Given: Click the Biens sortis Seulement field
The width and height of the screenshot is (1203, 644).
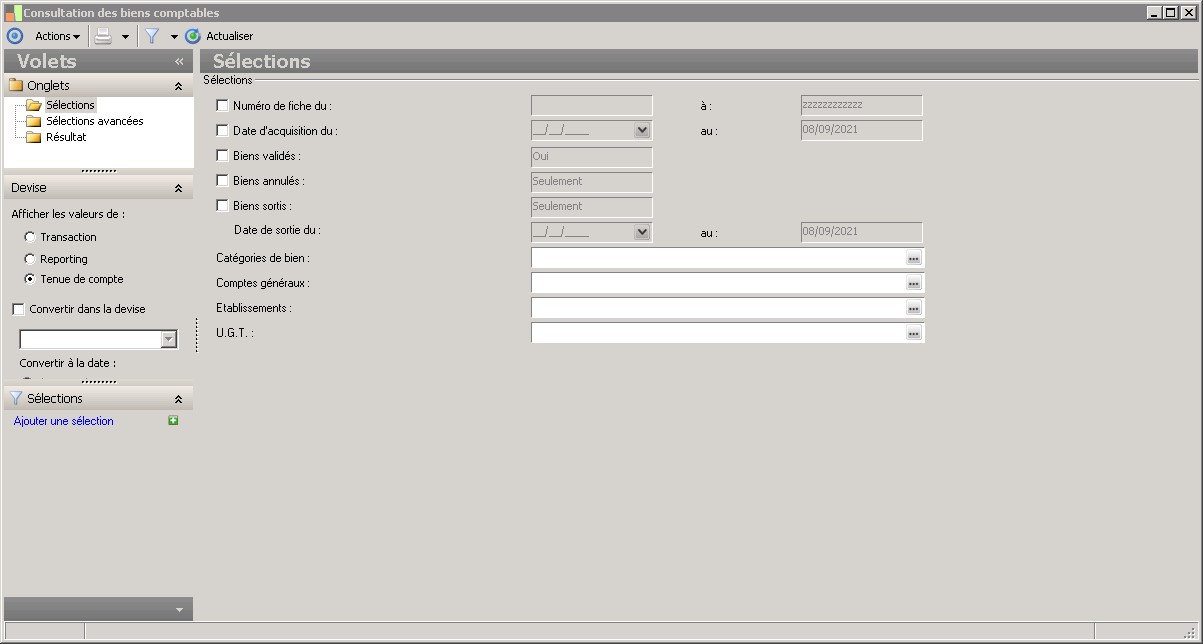Looking at the screenshot, I should click(x=592, y=206).
